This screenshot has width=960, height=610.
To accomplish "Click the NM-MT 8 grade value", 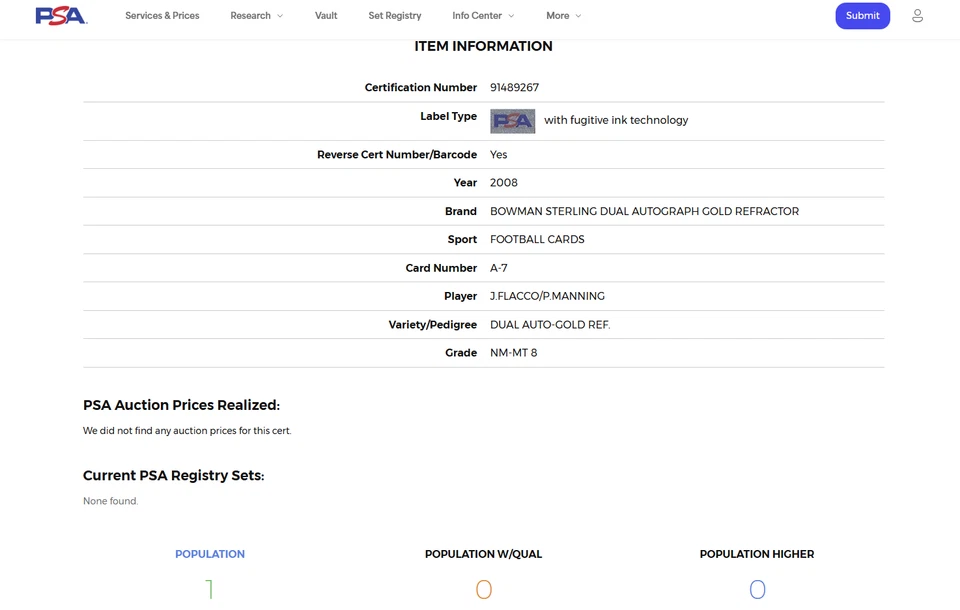I will [x=513, y=353].
